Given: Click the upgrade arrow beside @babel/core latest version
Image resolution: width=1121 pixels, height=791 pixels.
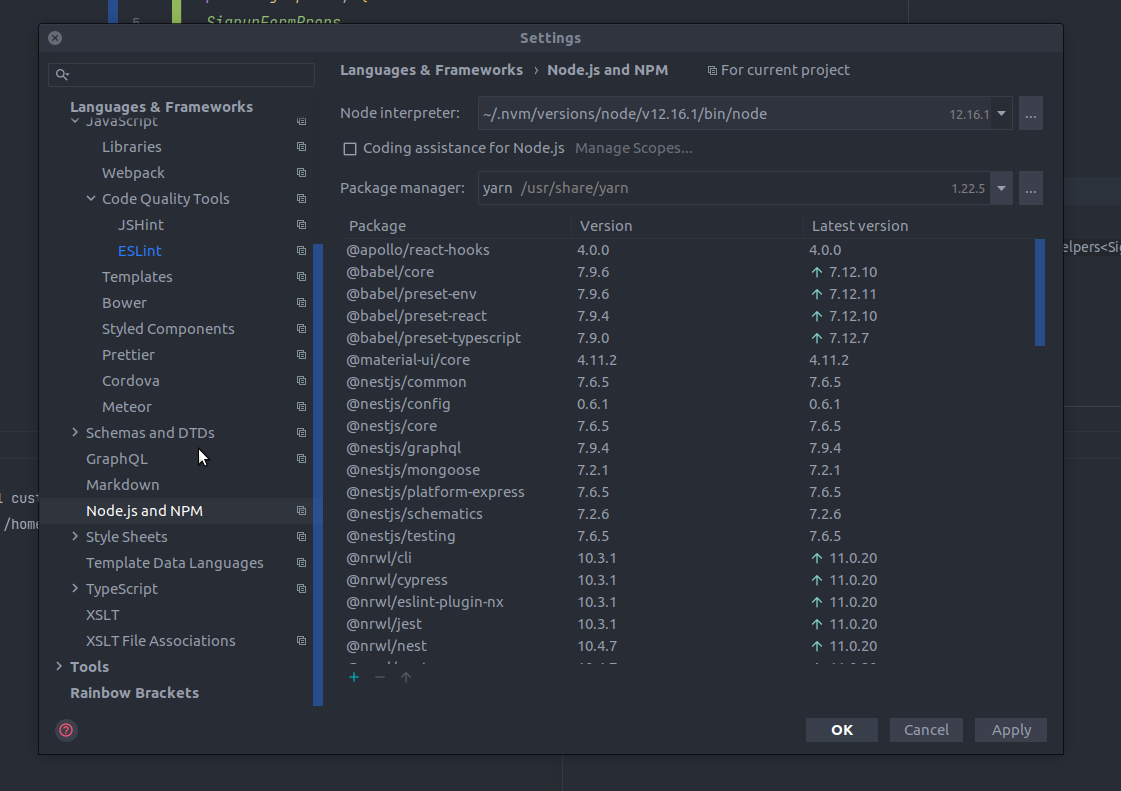Looking at the screenshot, I should (817, 272).
